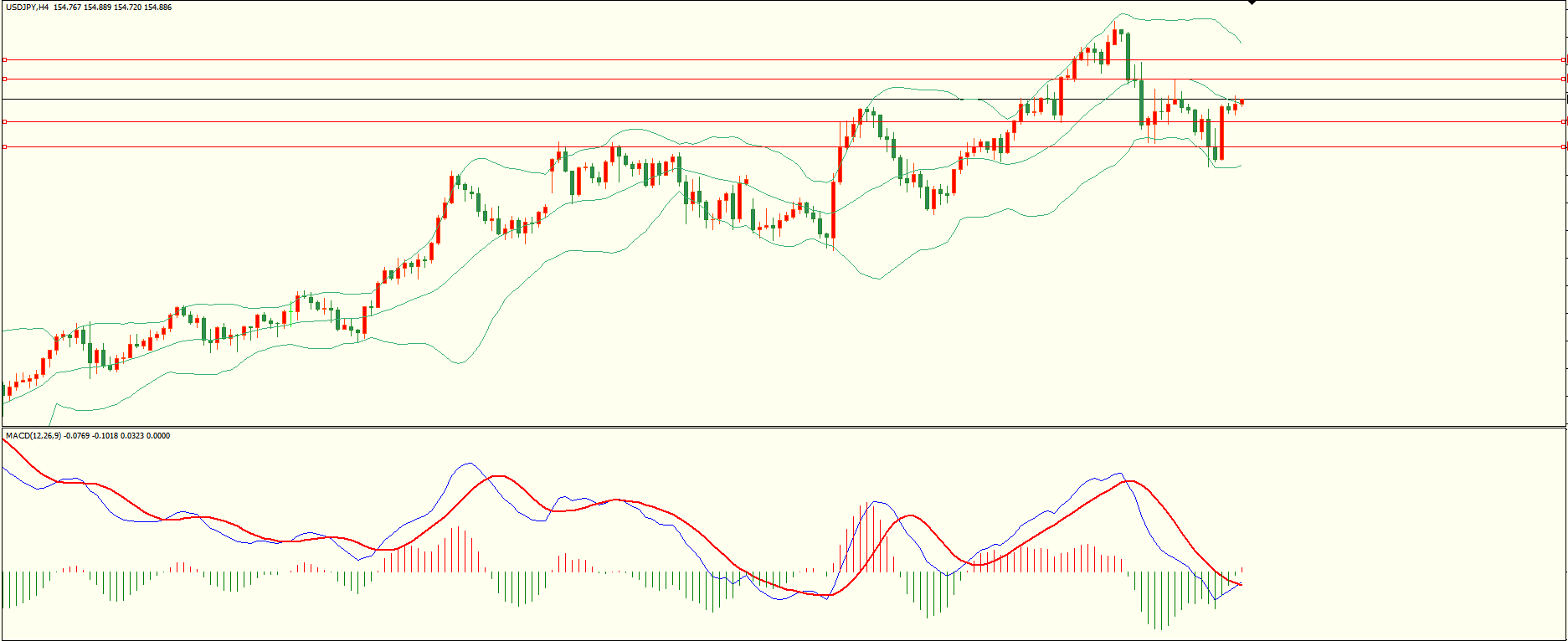Viewport: 1568px width, 641px height.
Task: Click the USDJPY,H4 symbol label
Action: (27, 8)
